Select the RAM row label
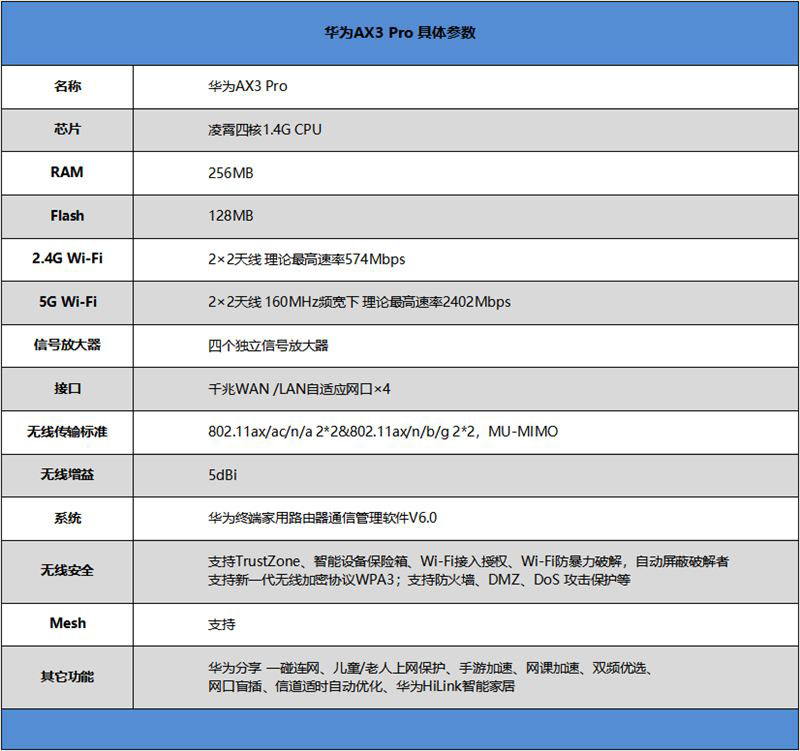The width and height of the screenshot is (800, 751). click(67, 172)
